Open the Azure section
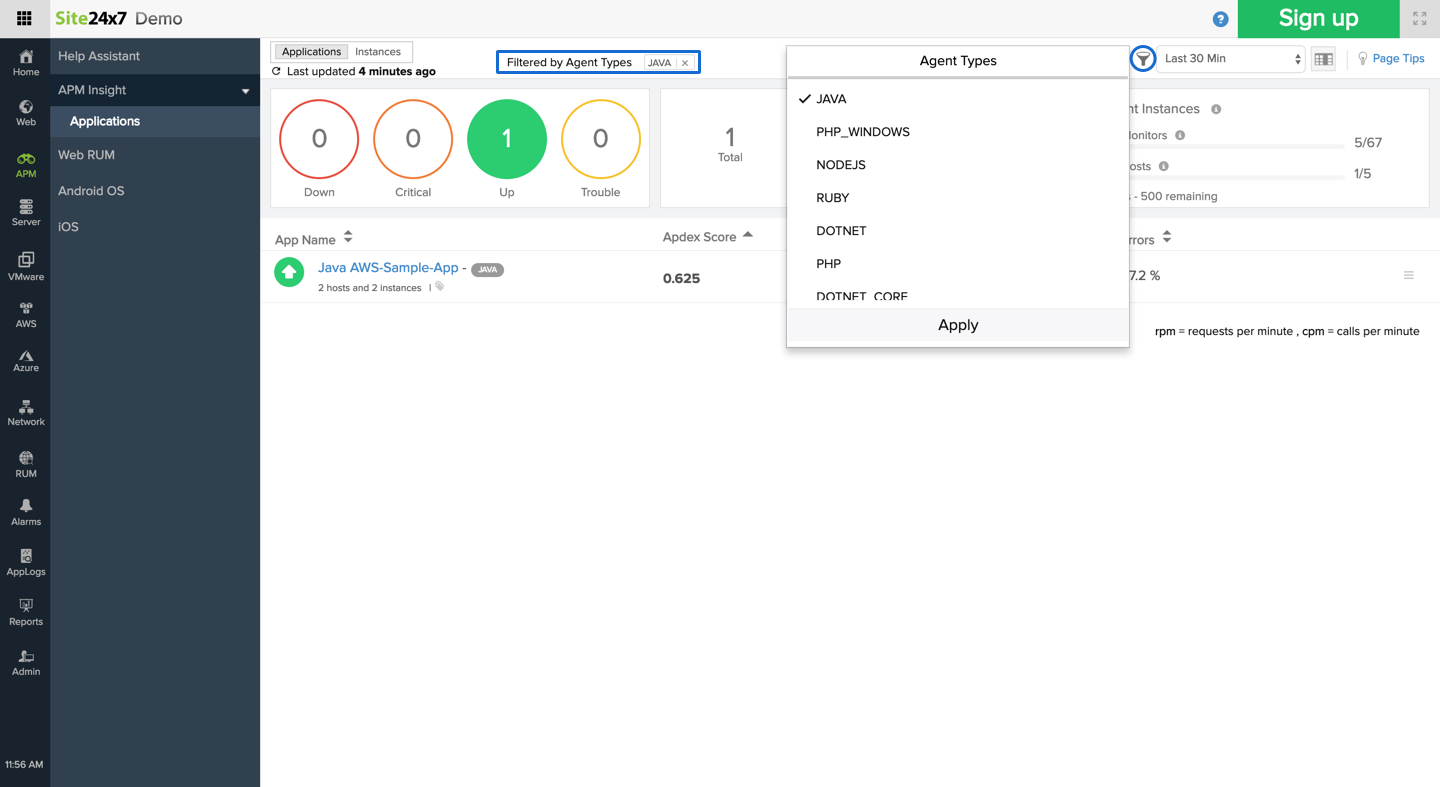 coord(26,361)
